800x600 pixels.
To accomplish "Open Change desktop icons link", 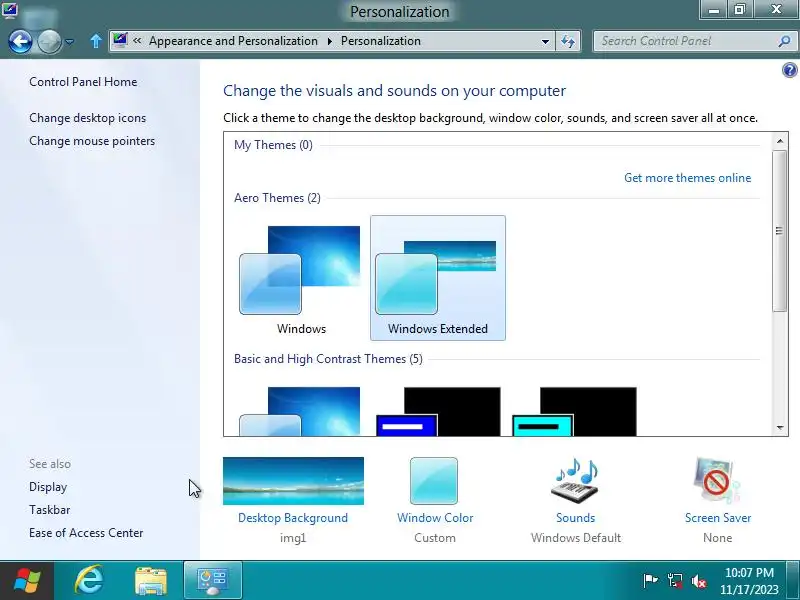I will pyautogui.click(x=87, y=118).
